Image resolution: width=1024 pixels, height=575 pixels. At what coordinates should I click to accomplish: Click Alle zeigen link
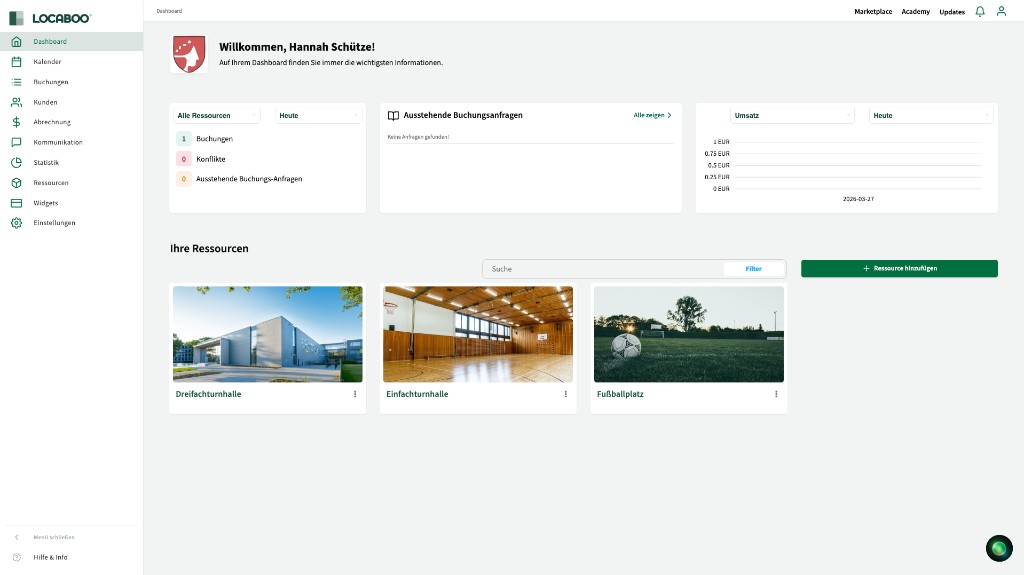[x=652, y=115]
